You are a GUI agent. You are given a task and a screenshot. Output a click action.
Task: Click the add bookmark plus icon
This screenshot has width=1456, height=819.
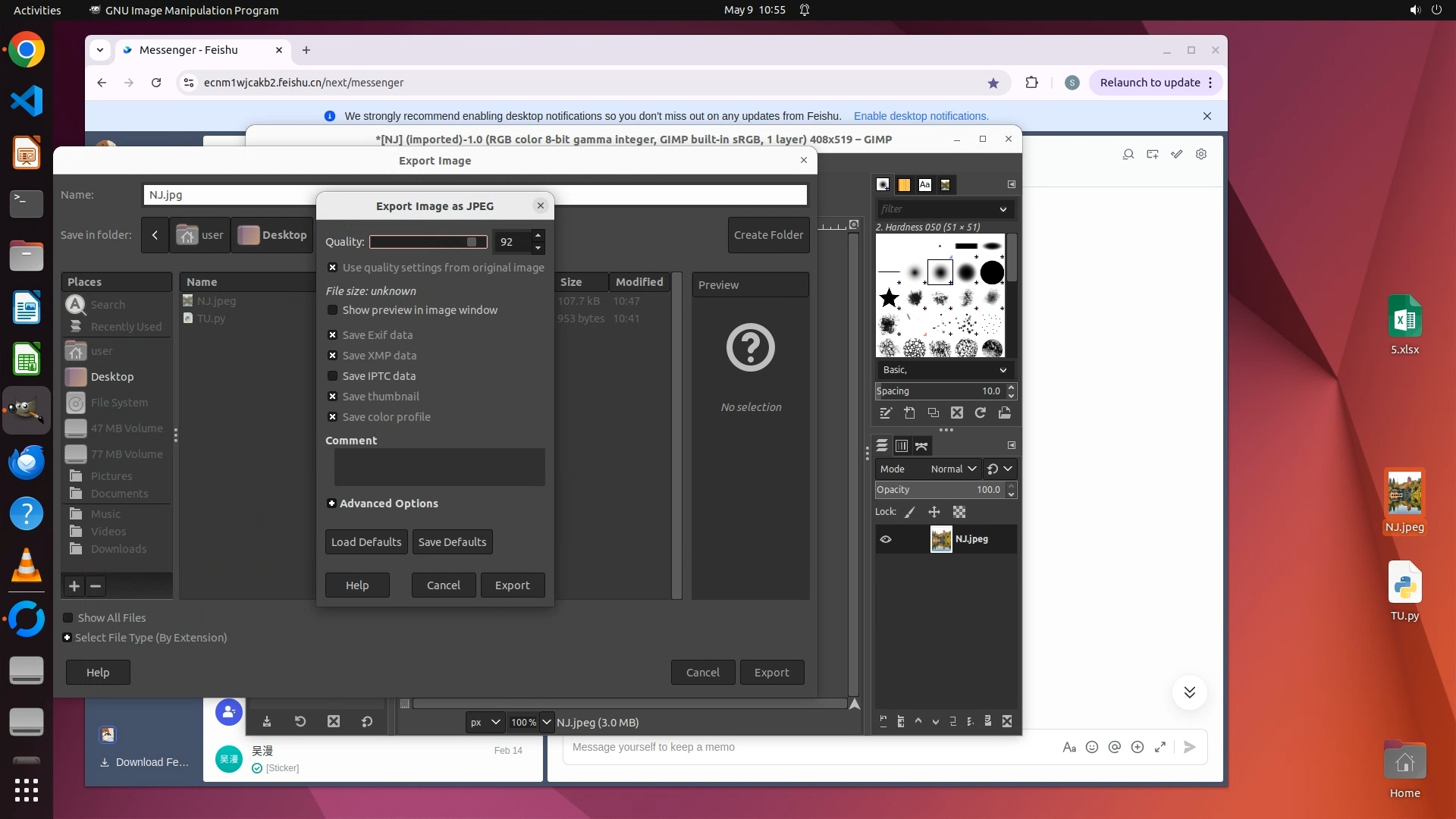(74, 586)
